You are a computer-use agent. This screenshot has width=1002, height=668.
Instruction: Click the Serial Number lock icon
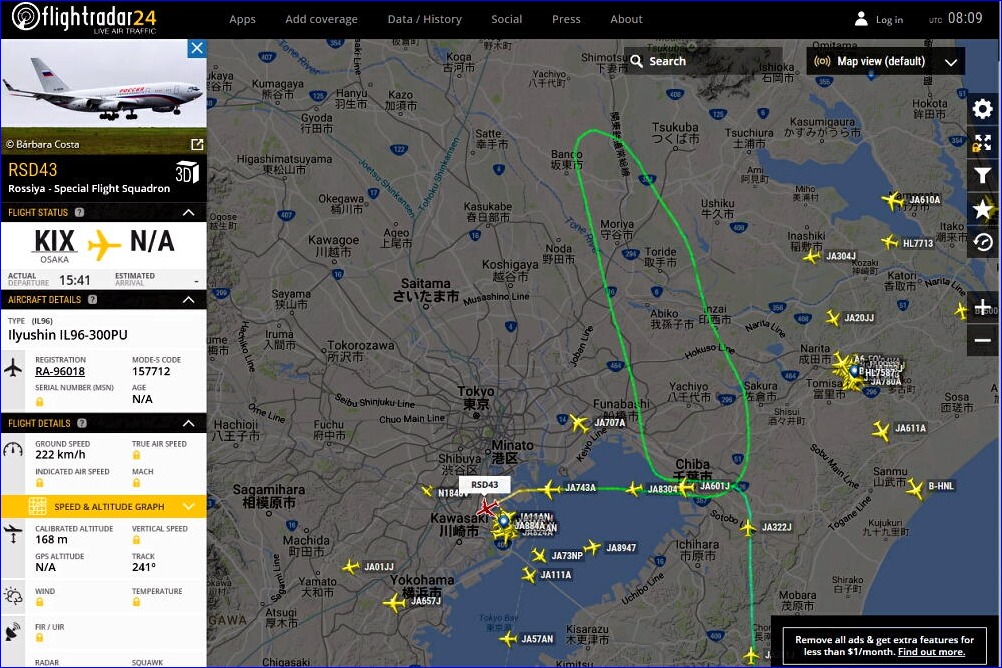click(40, 401)
